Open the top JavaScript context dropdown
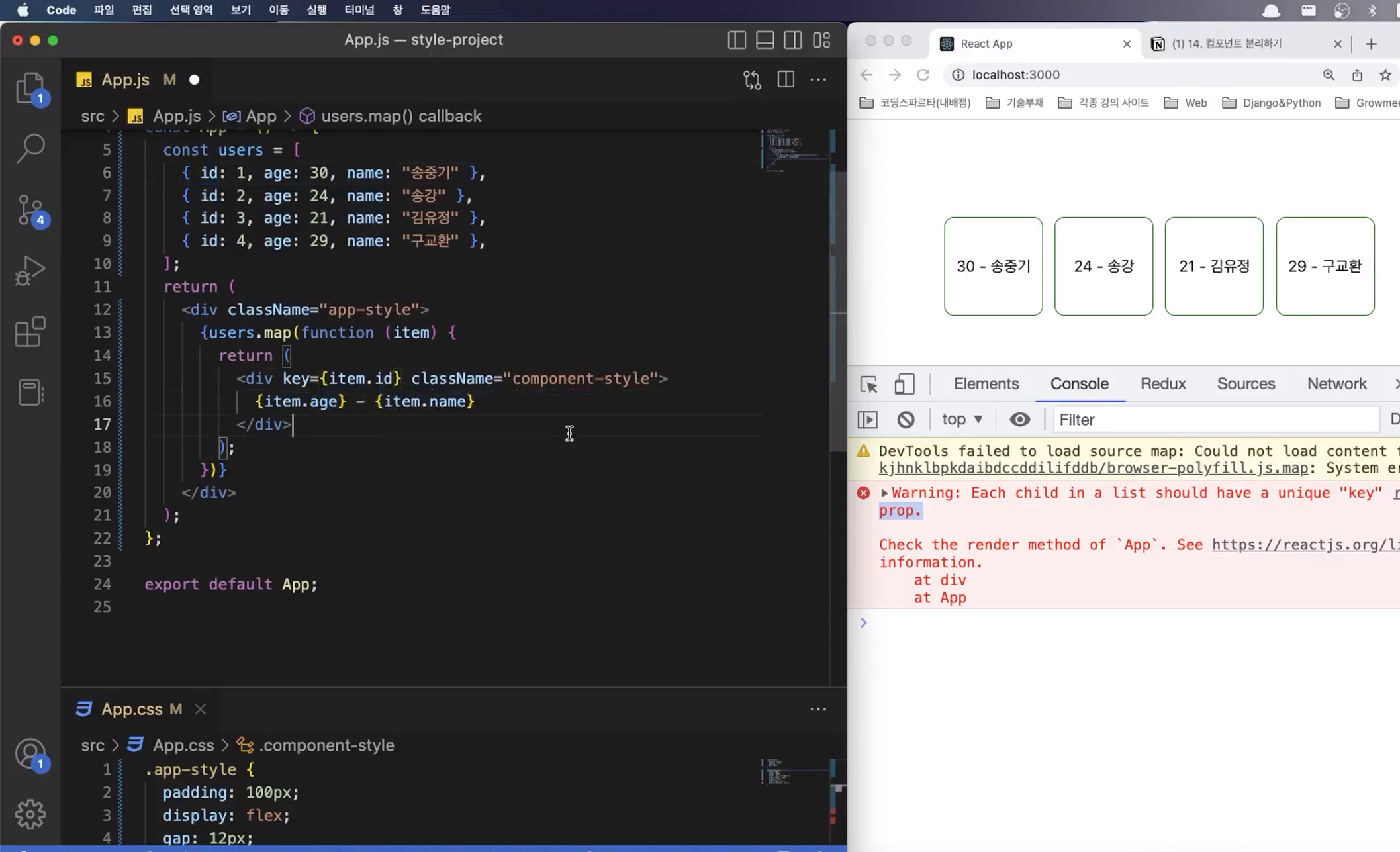The height and width of the screenshot is (852, 1400). 962,420
